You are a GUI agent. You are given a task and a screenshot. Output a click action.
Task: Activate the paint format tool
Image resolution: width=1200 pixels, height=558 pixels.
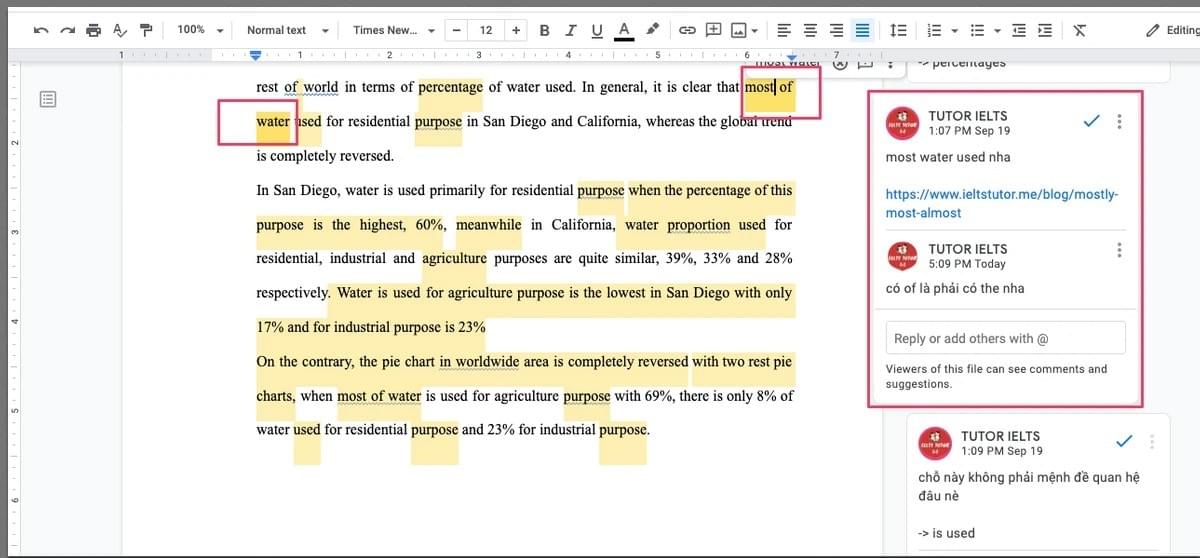pyautogui.click(x=146, y=30)
